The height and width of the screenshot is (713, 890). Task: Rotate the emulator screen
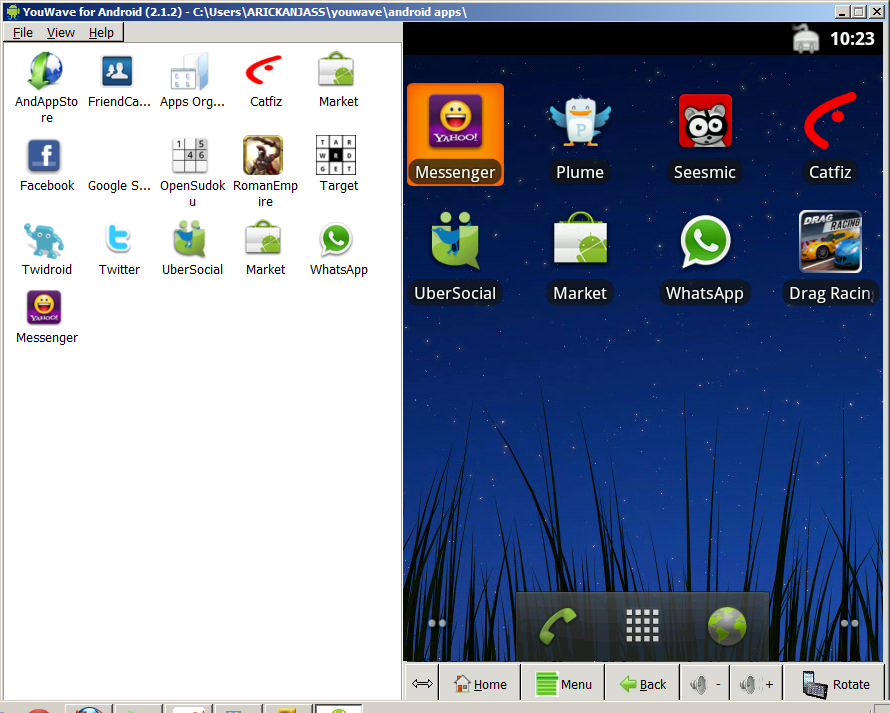click(x=835, y=684)
